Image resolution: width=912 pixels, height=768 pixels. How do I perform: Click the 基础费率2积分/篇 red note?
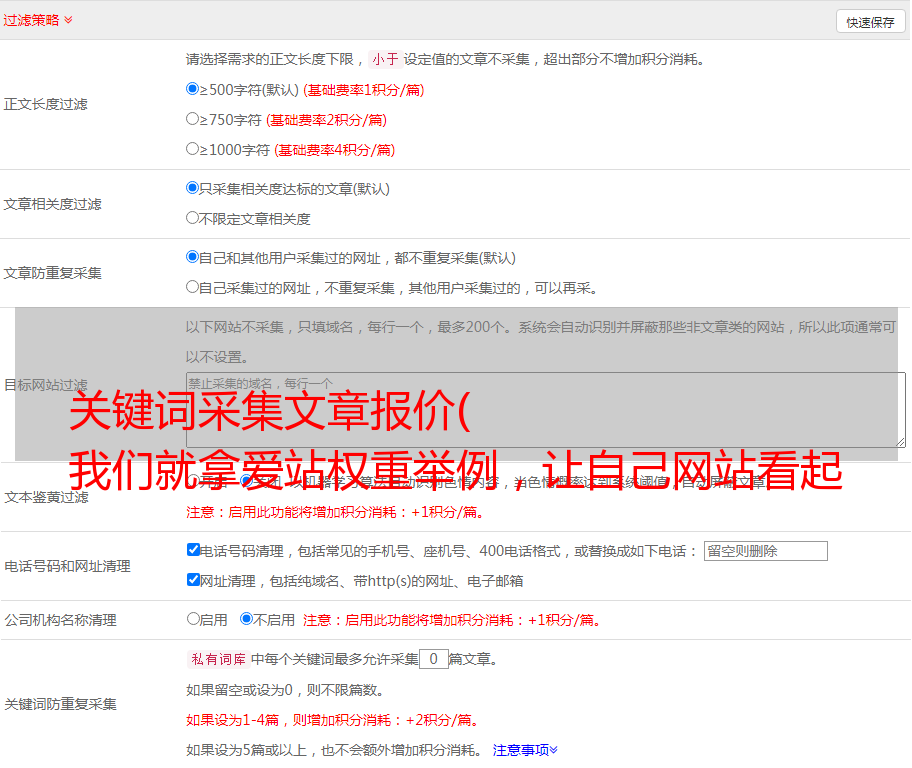tap(326, 120)
